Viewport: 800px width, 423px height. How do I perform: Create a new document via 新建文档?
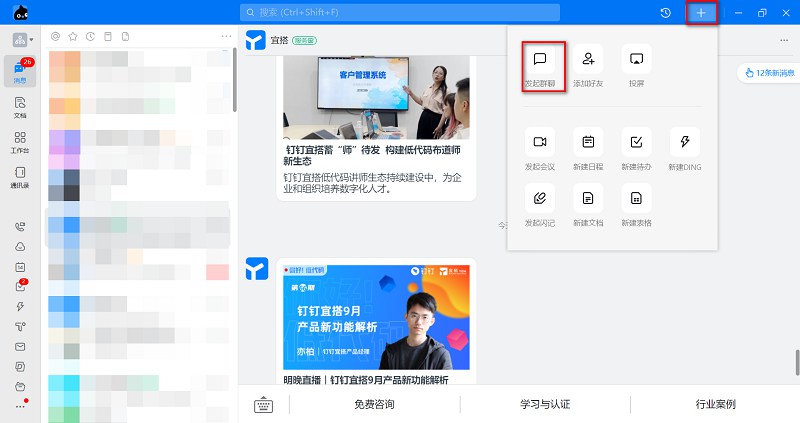(x=588, y=206)
